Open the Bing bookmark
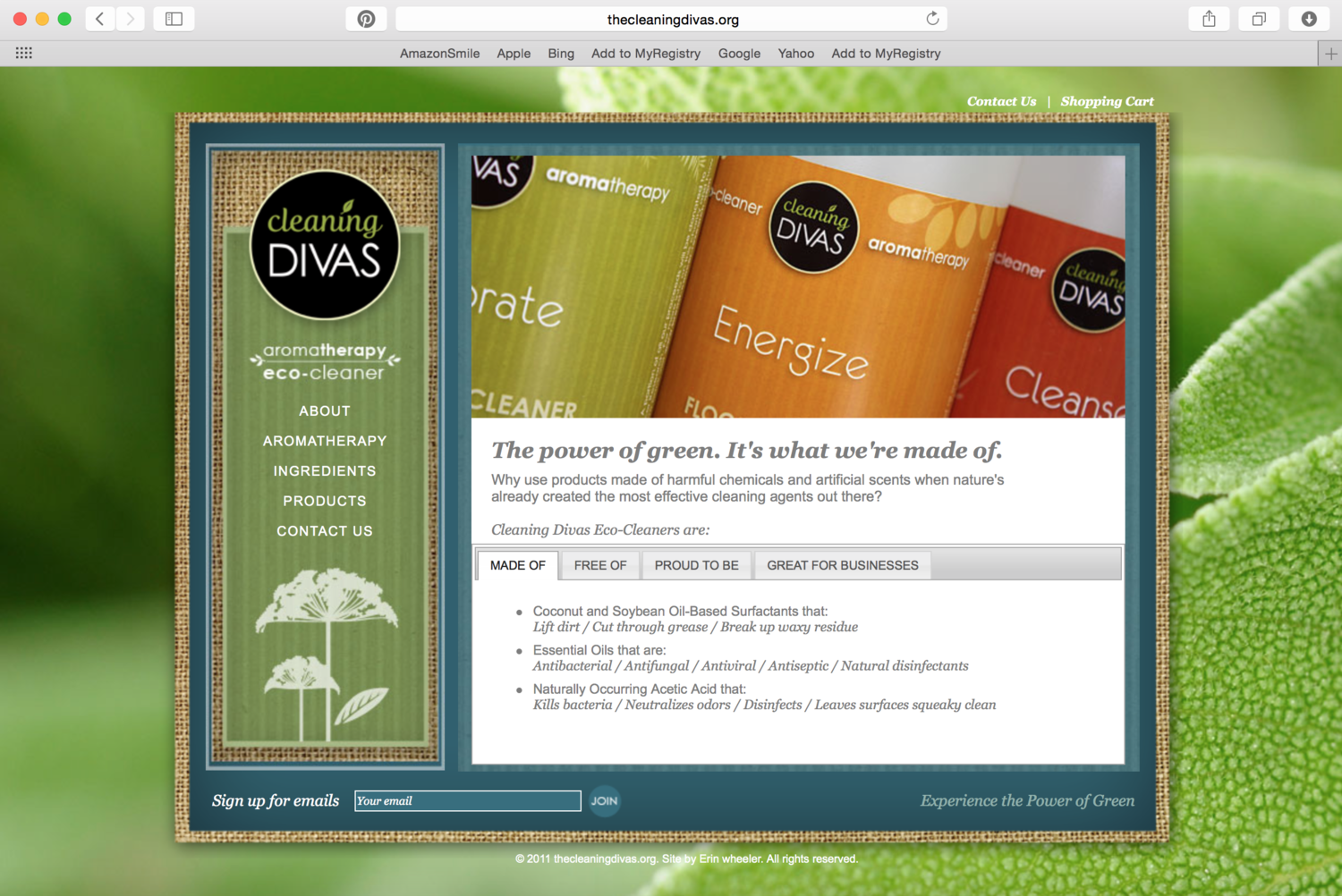The image size is (1342, 896). [561, 54]
